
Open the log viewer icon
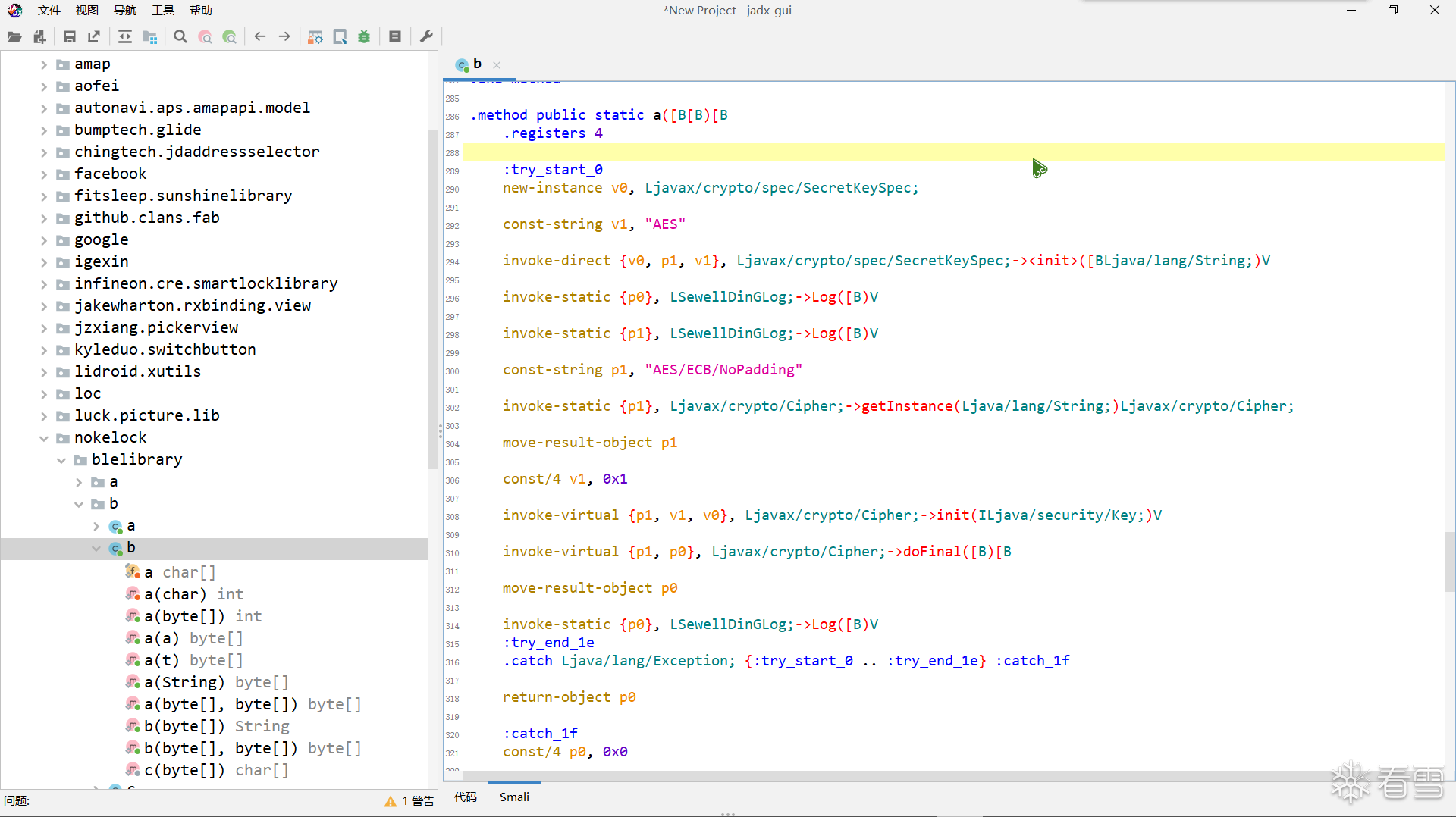395,36
